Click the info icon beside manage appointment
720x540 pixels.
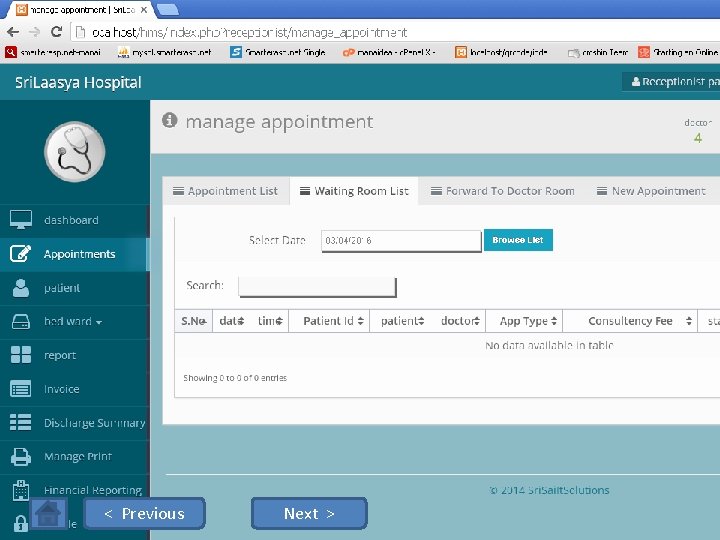tap(169, 120)
